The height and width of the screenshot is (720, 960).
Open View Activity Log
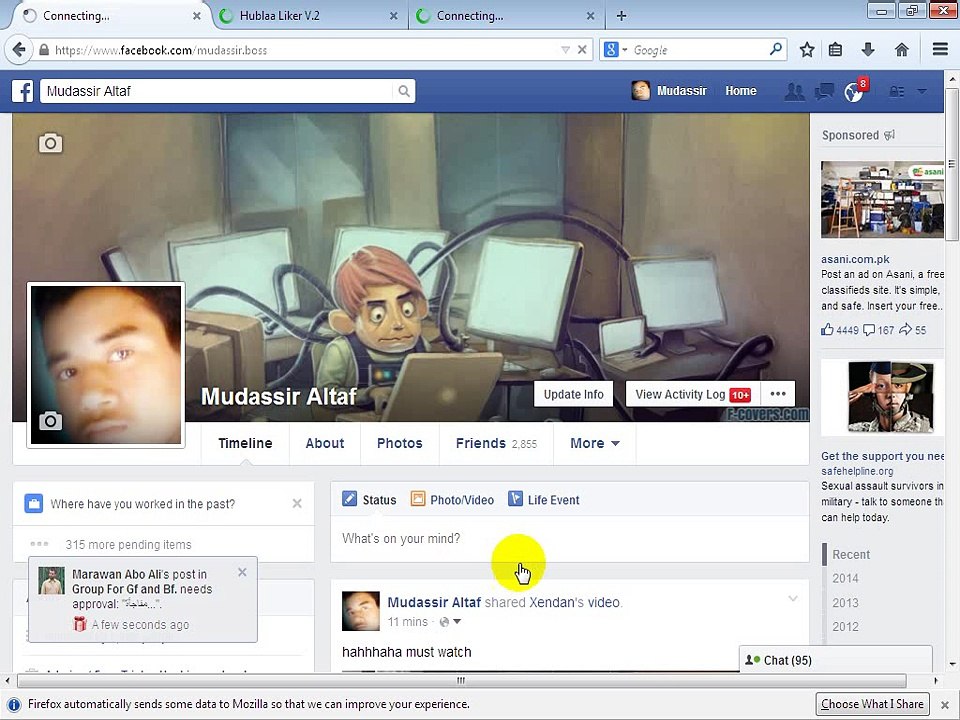(x=692, y=394)
